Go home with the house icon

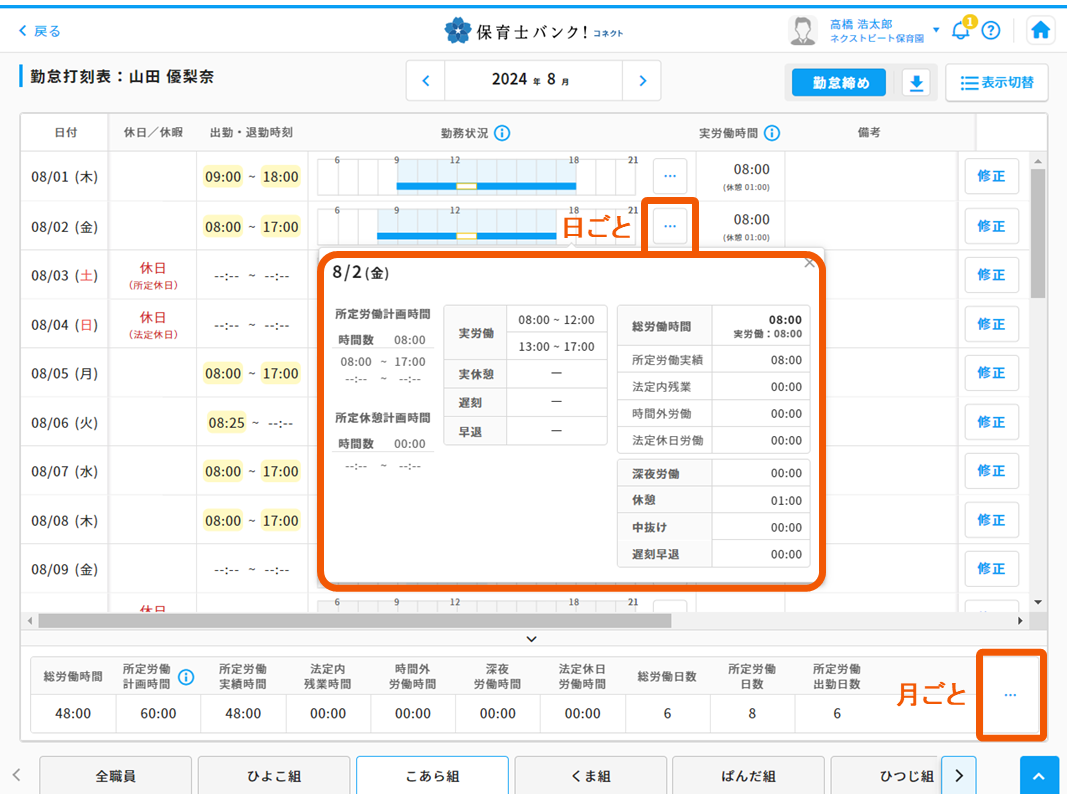point(1040,30)
